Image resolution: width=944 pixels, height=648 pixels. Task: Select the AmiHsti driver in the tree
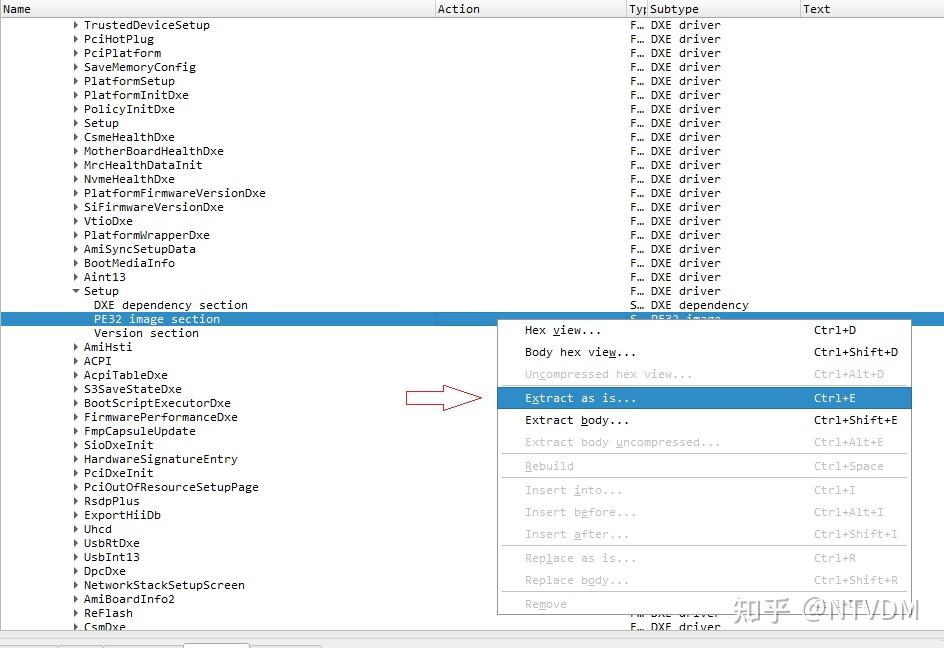pos(110,347)
